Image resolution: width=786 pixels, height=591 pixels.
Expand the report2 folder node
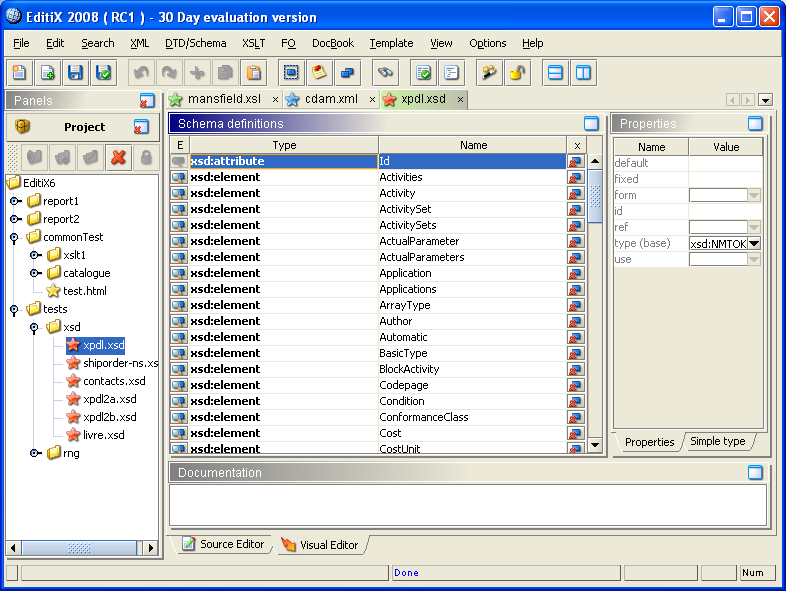coord(16,219)
